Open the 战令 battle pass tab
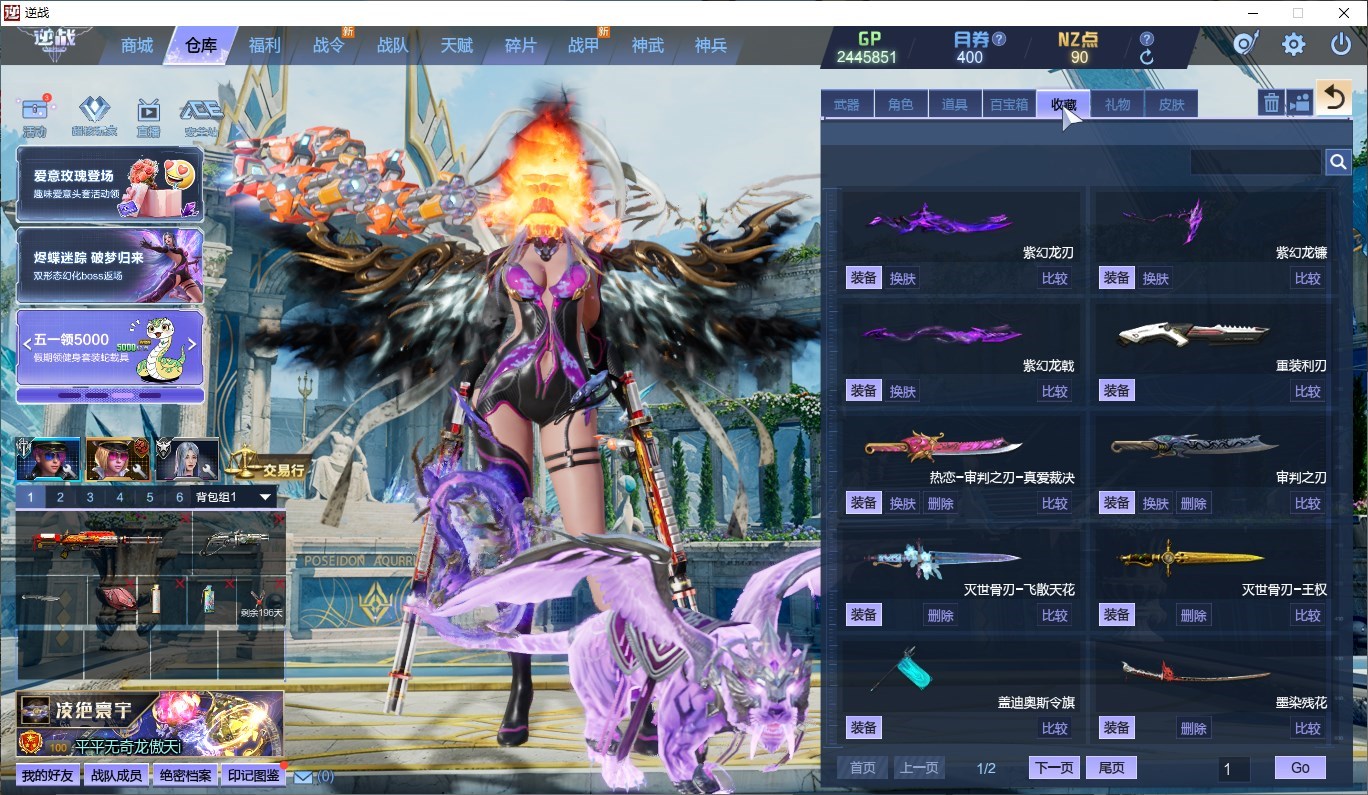Screen dimensions: 1368x795 (x=328, y=45)
